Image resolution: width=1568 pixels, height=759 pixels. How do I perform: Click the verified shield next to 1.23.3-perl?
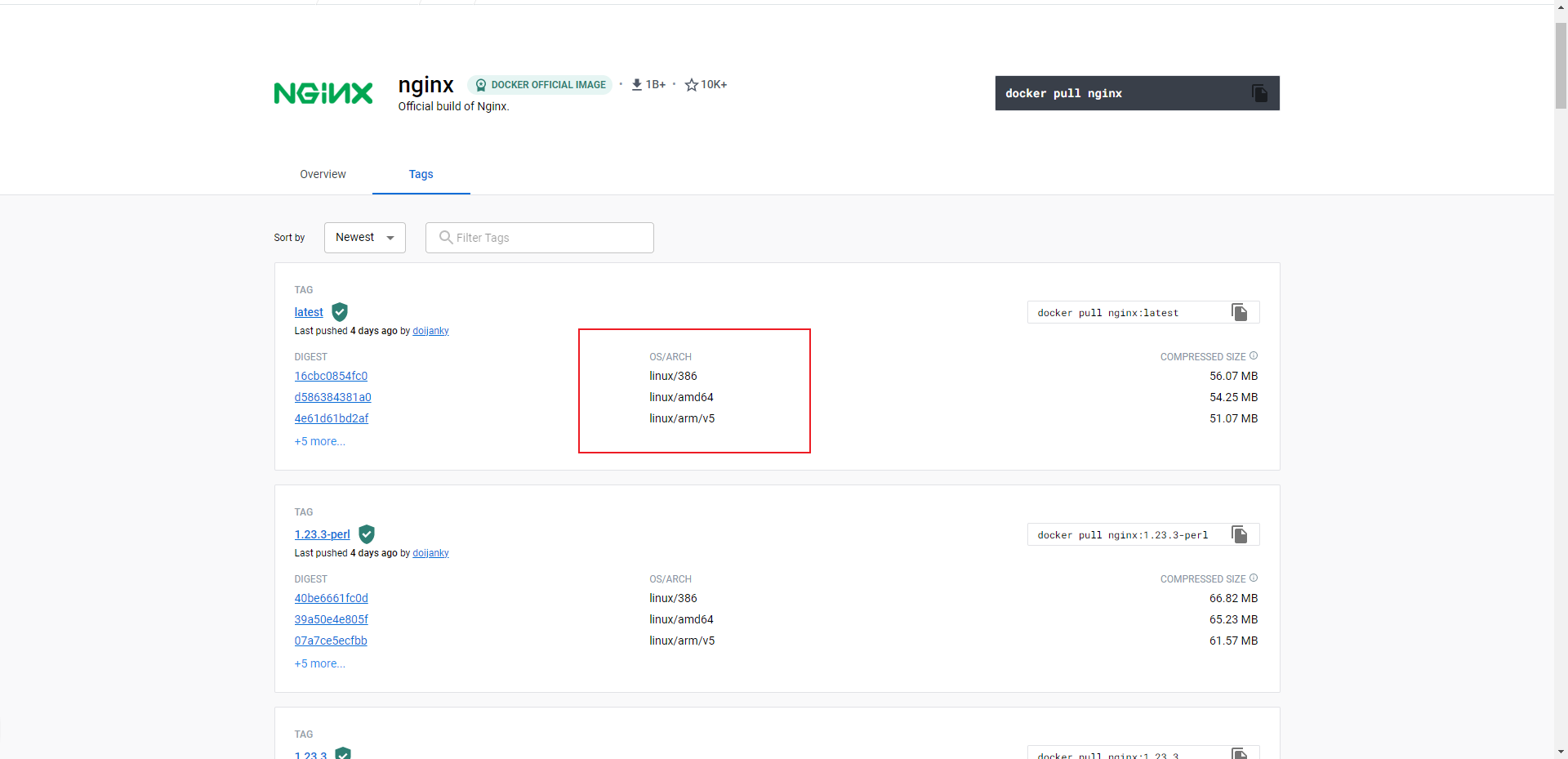(x=367, y=534)
